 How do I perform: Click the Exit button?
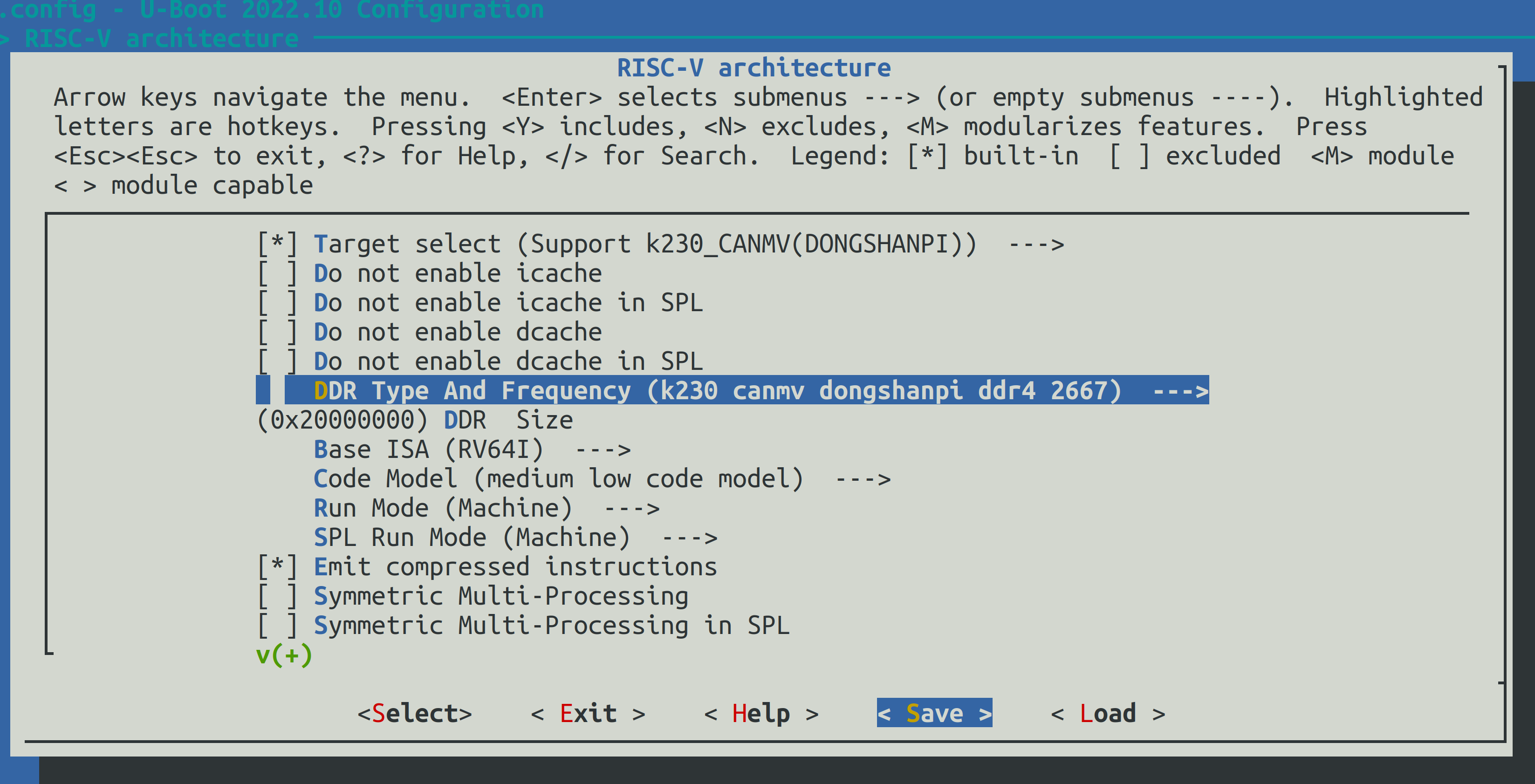pyautogui.click(x=588, y=713)
